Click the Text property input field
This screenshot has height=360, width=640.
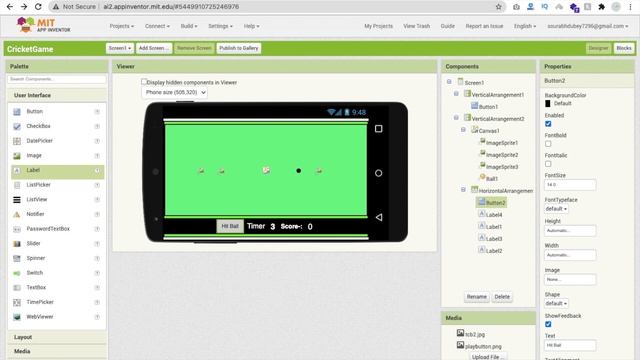pyautogui.click(x=570, y=345)
